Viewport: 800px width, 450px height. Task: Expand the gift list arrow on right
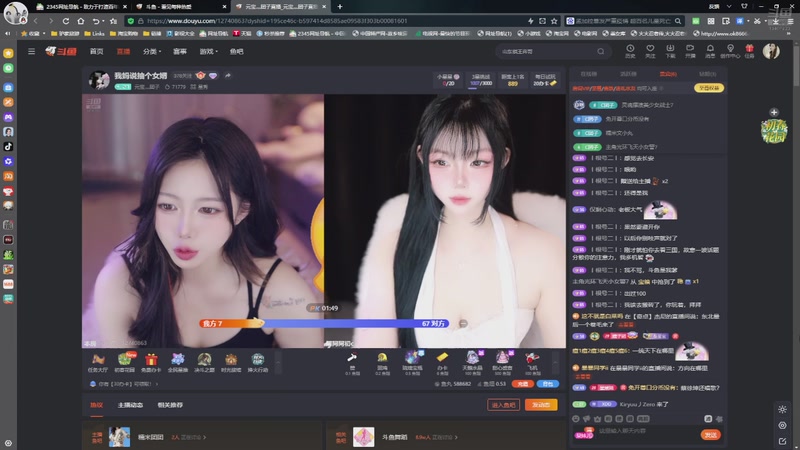pos(555,363)
